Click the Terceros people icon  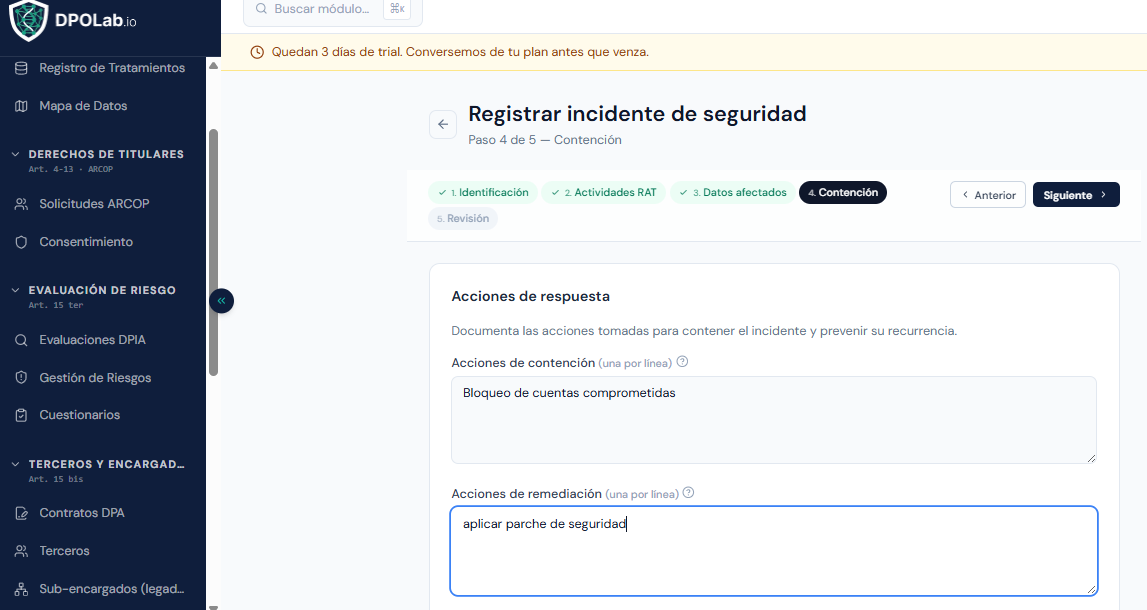(x=21, y=551)
